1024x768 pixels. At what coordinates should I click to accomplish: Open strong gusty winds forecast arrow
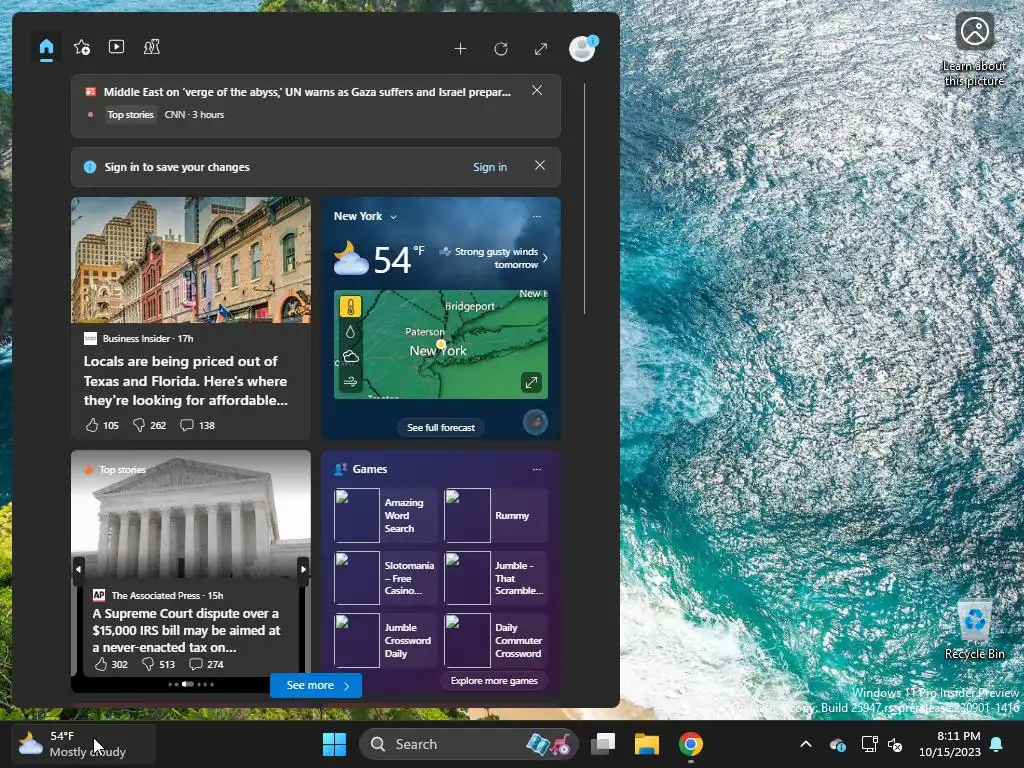(545, 258)
